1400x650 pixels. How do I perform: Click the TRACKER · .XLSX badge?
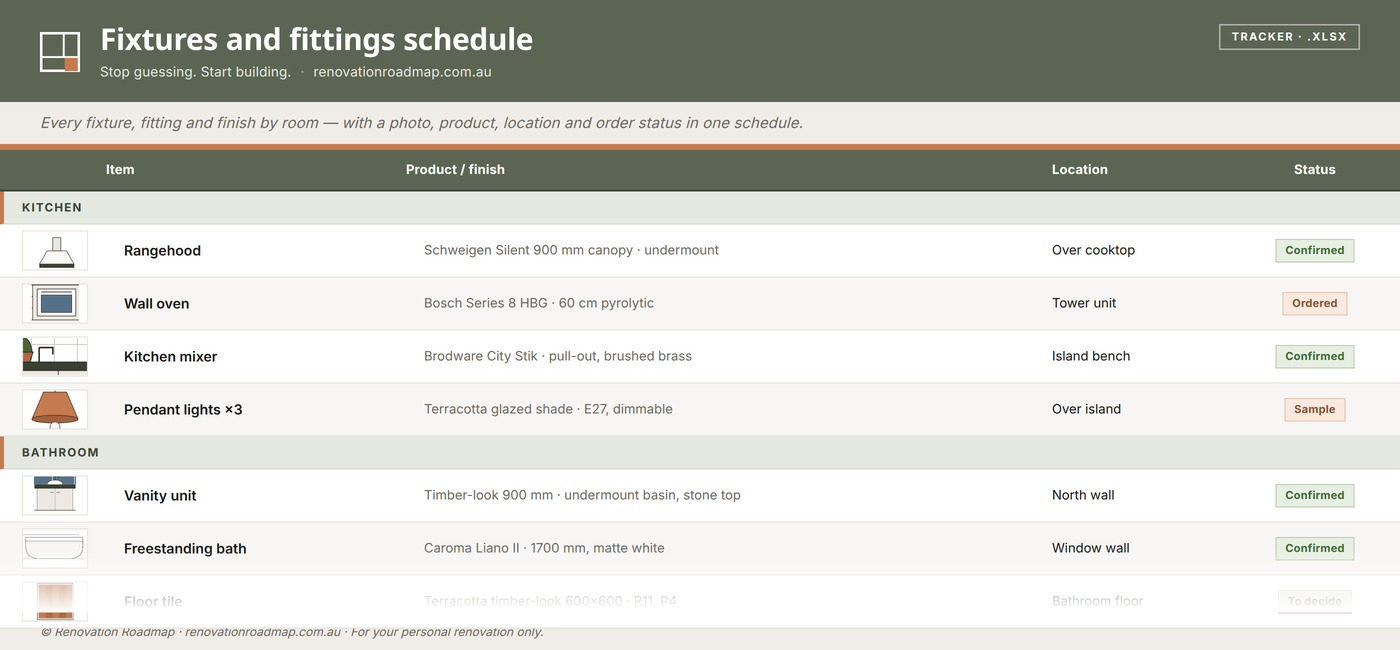1289,37
